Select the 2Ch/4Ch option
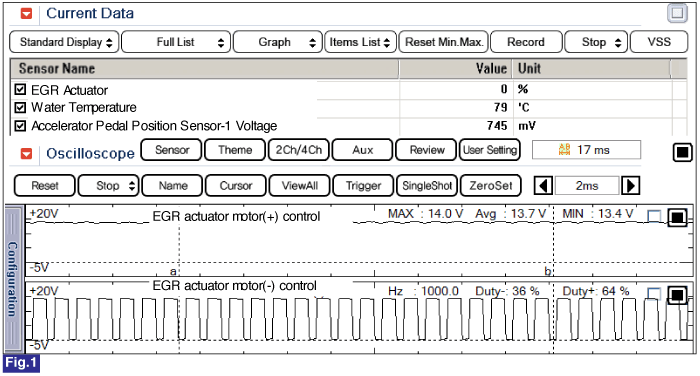This screenshot has height=376, width=700. (x=299, y=150)
